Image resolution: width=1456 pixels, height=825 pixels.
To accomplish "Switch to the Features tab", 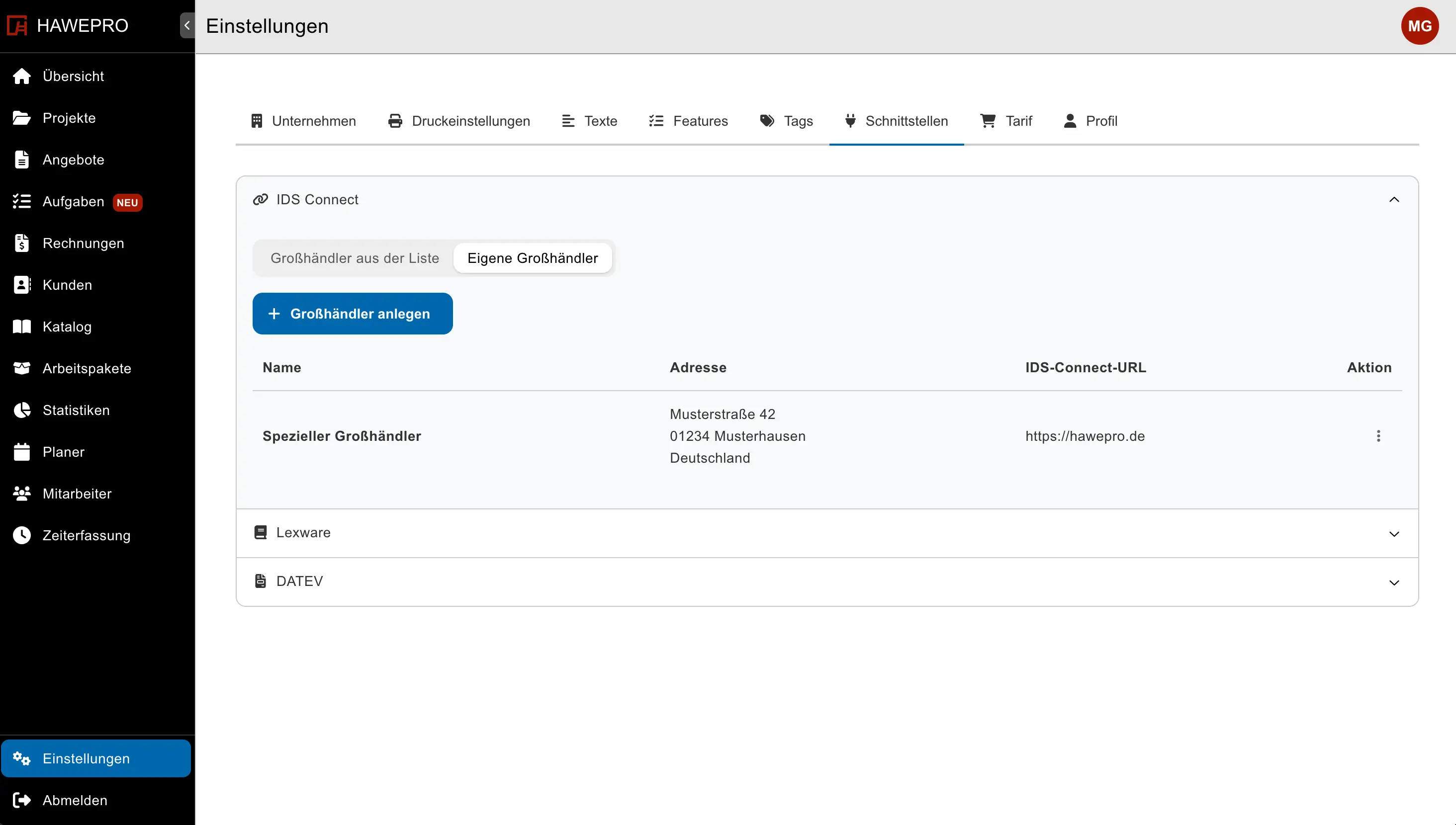I will (x=688, y=121).
